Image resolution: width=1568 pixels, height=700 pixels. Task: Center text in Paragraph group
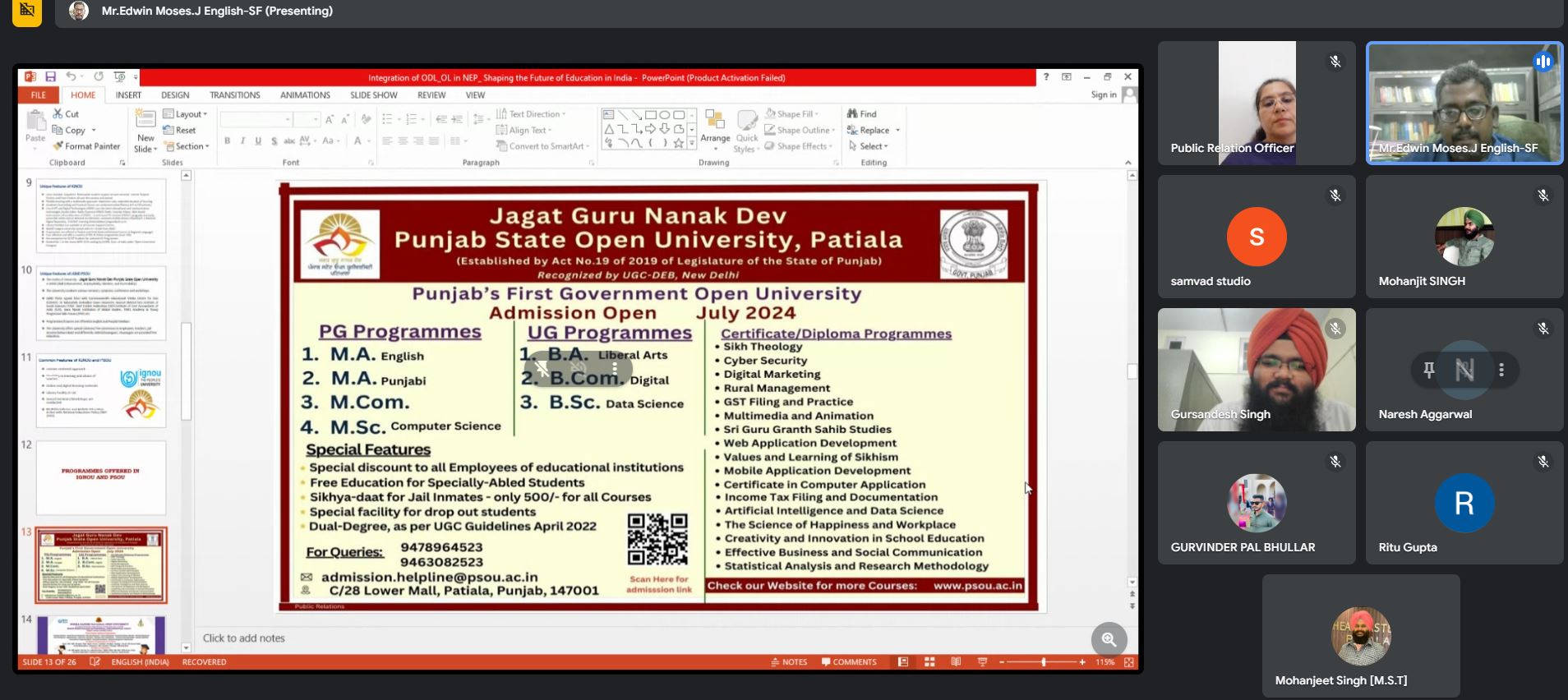click(x=403, y=141)
